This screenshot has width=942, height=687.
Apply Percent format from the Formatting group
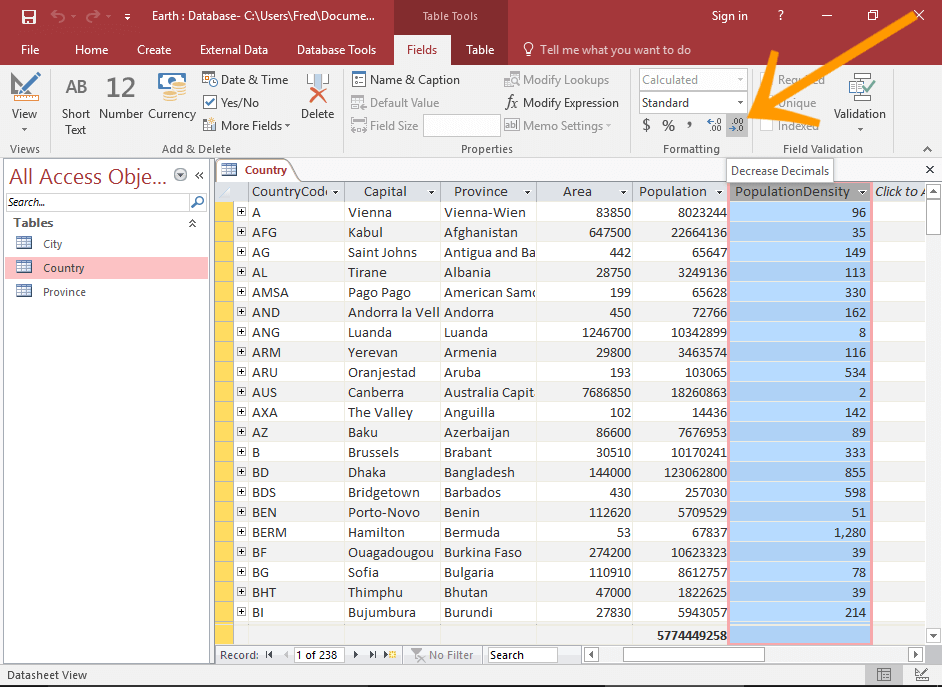point(668,125)
